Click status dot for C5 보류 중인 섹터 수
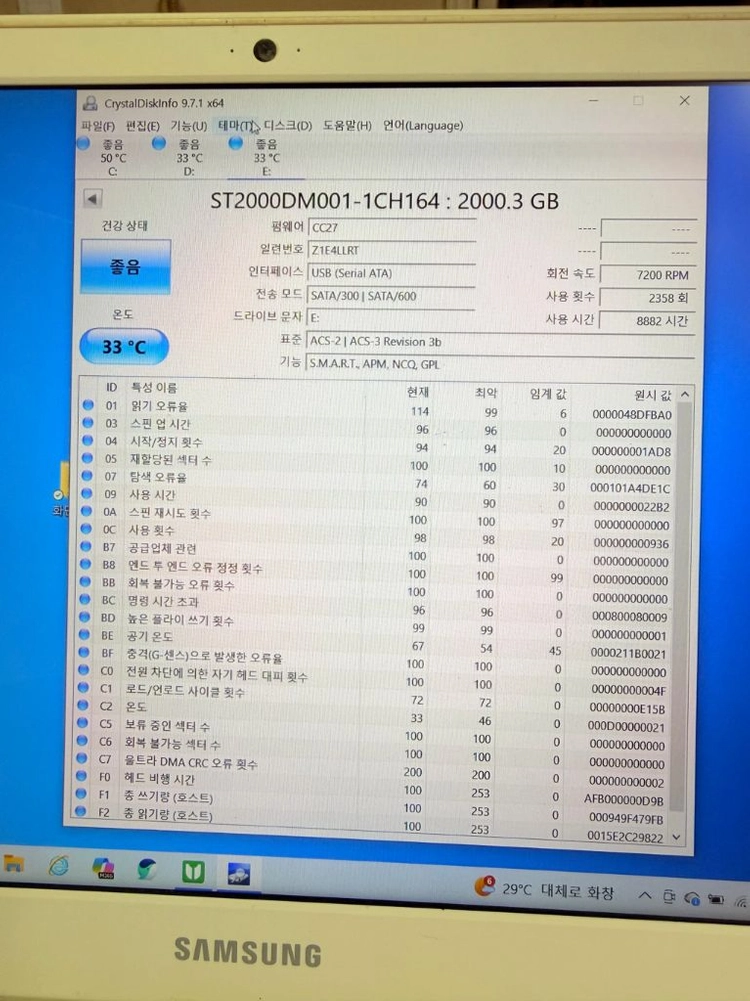Viewport: 750px width, 1001px height. click(82, 723)
